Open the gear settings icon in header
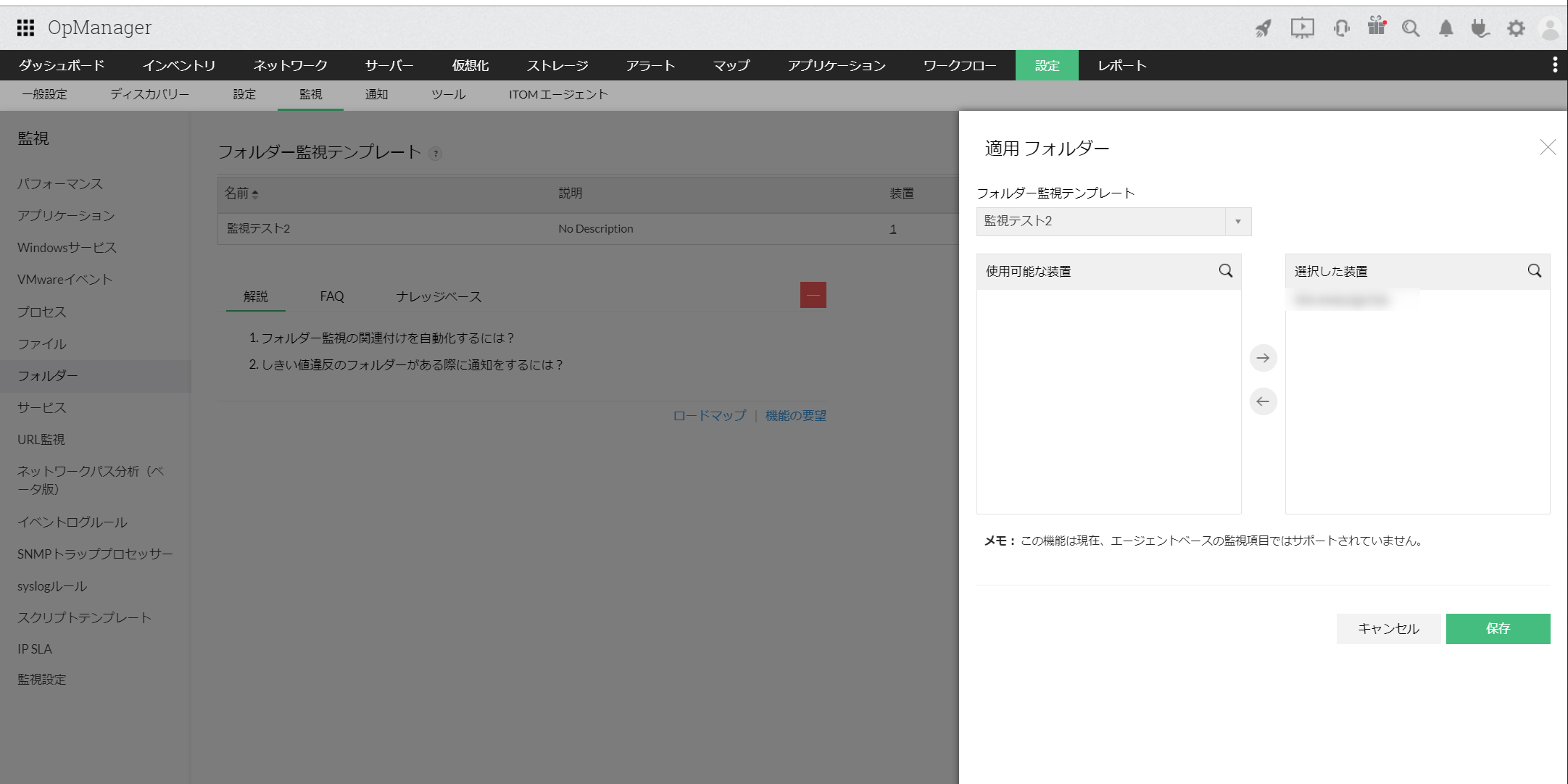Screen dimensions: 1568x784 [x=1516, y=28]
